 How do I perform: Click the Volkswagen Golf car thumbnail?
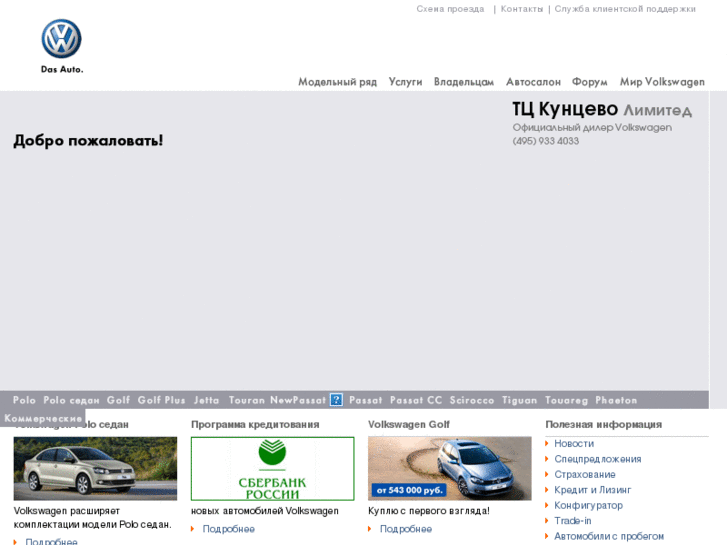[450, 468]
